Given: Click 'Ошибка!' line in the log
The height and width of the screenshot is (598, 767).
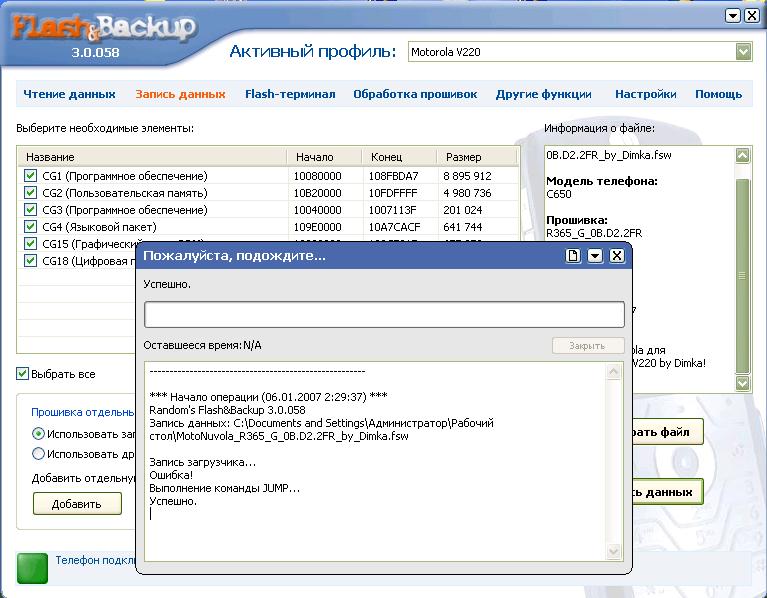Looking at the screenshot, I should [171, 475].
